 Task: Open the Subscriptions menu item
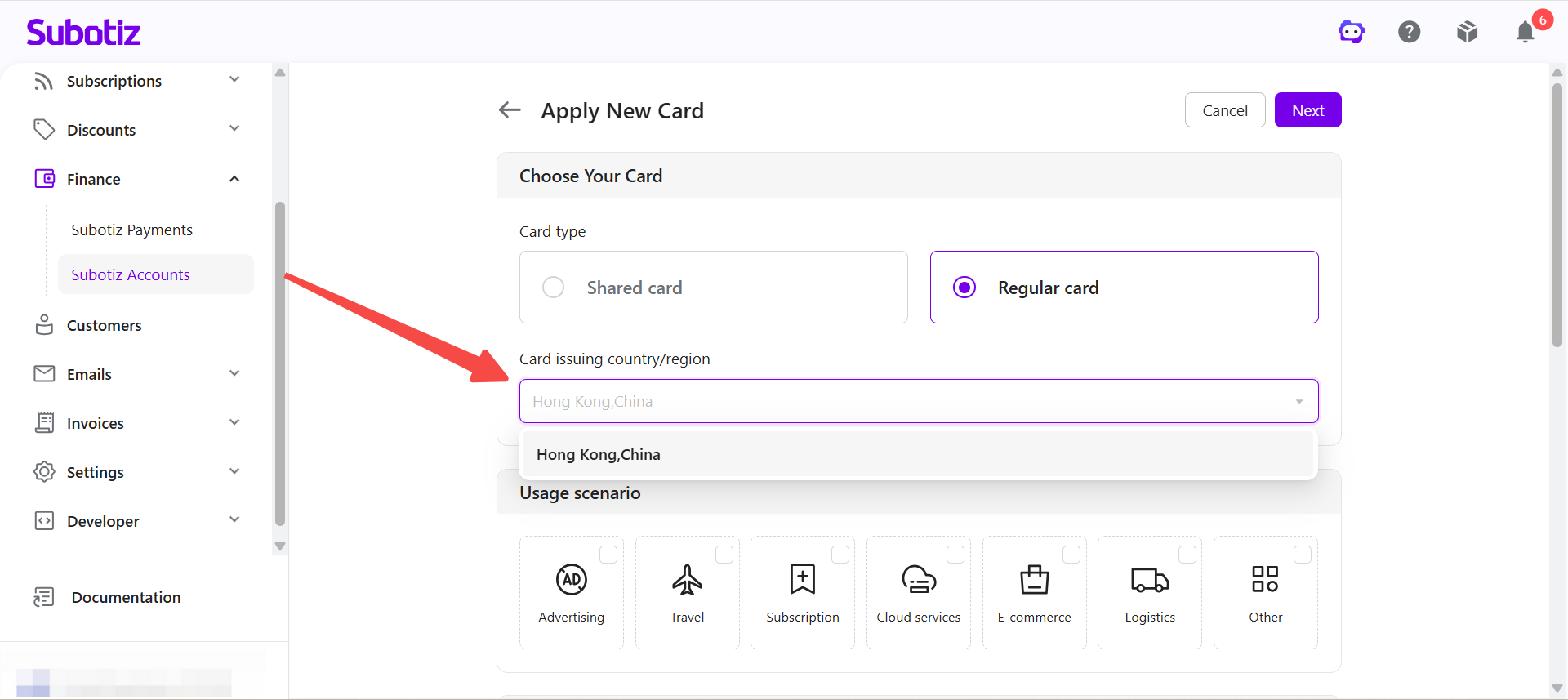[114, 81]
